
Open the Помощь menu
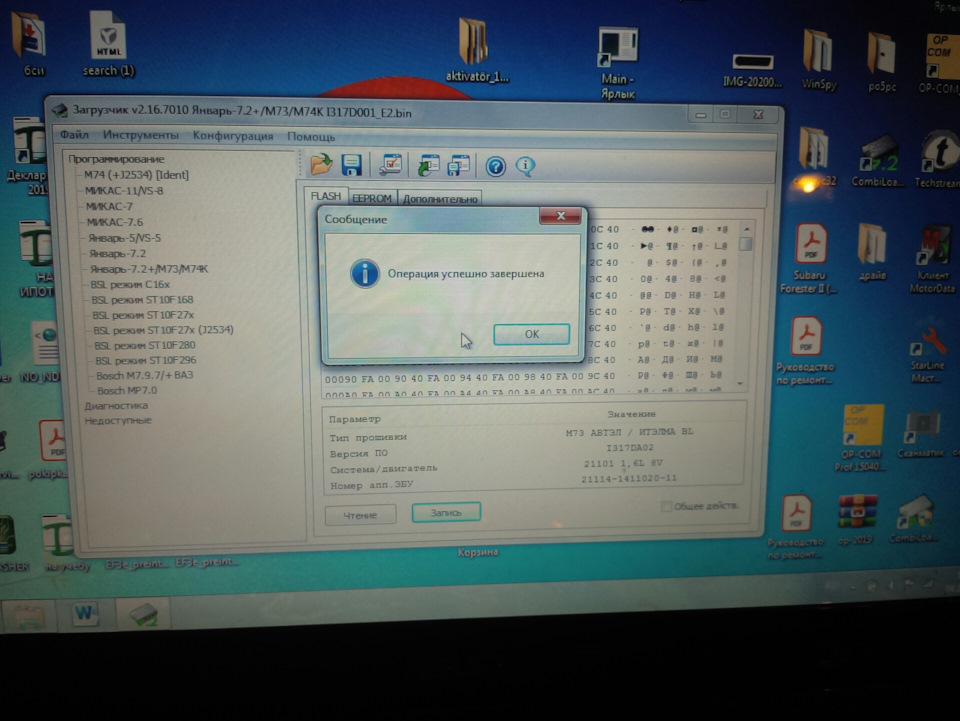tap(311, 136)
